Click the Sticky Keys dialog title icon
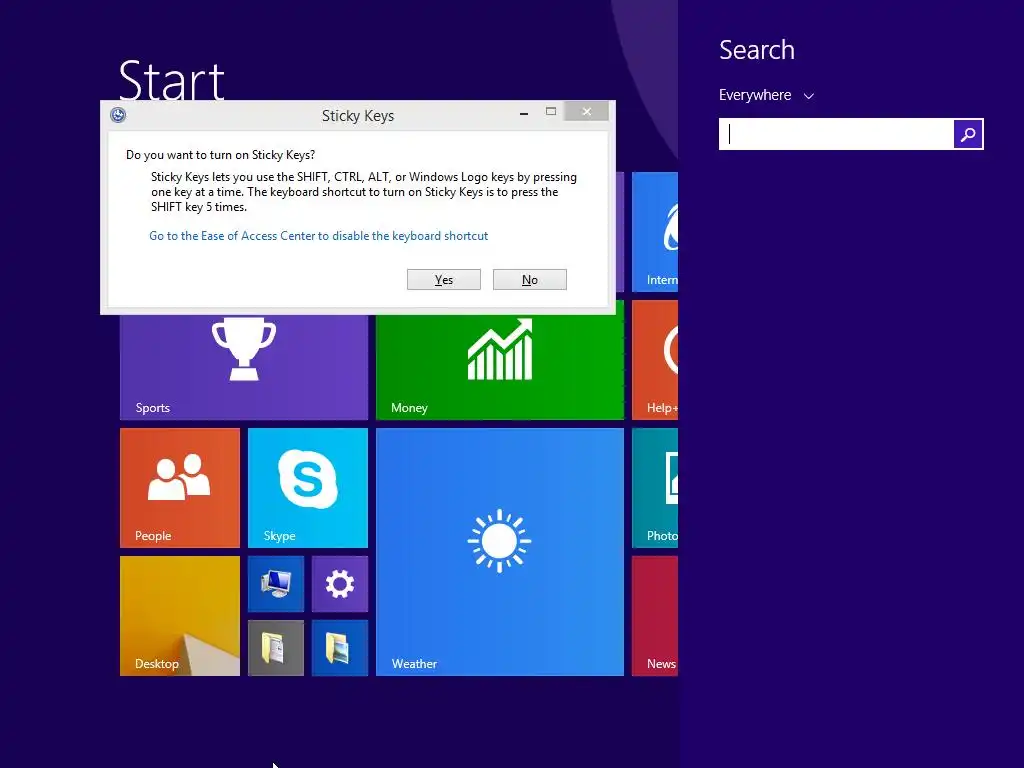The image size is (1024, 768). click(118, 115)
